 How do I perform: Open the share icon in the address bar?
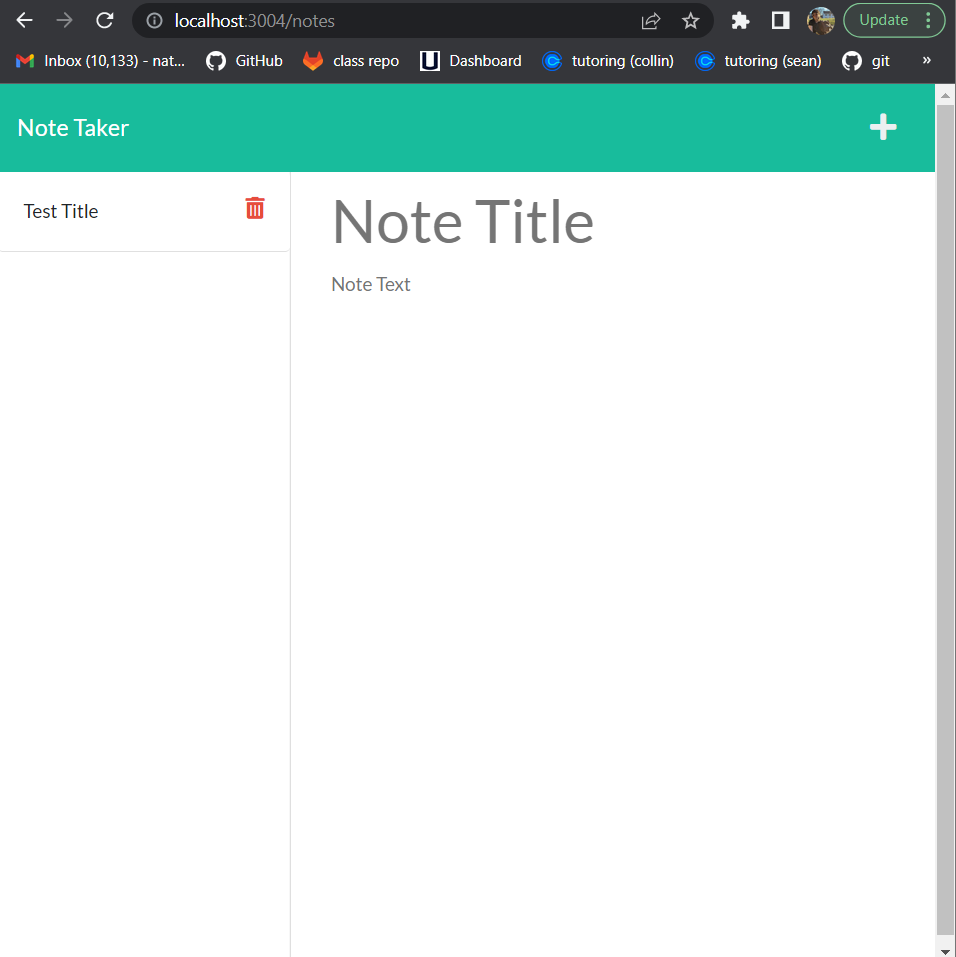tap(651, 20)
